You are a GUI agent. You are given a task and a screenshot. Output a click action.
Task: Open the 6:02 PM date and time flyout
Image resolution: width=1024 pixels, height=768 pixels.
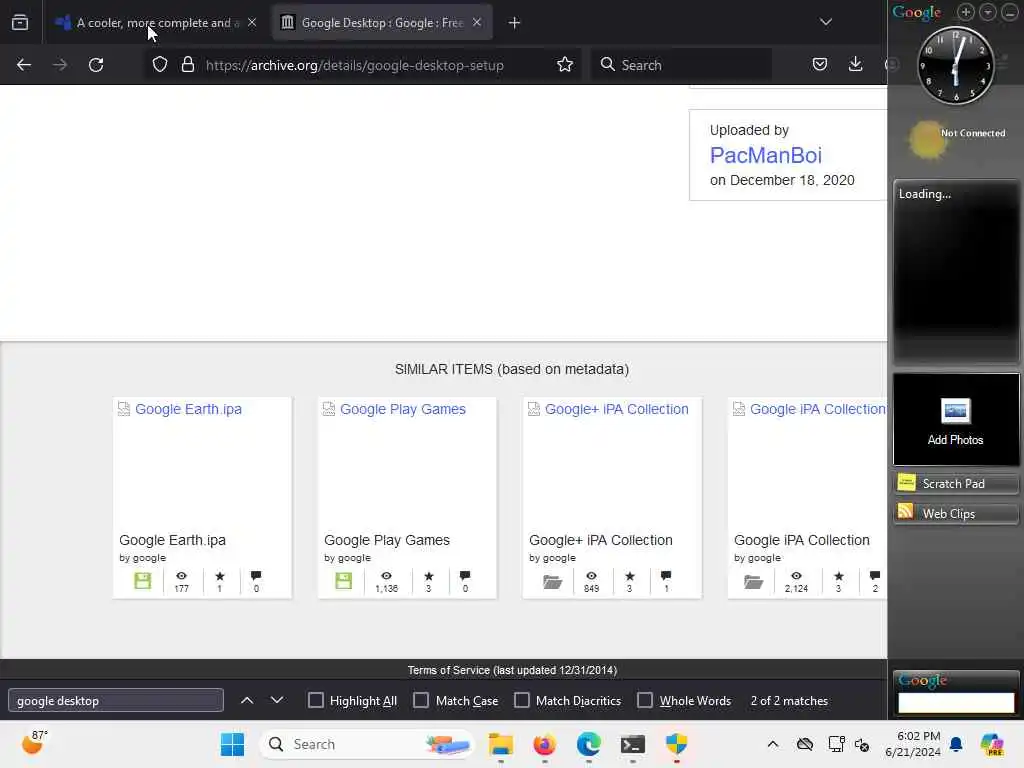(x=913, y=744)
